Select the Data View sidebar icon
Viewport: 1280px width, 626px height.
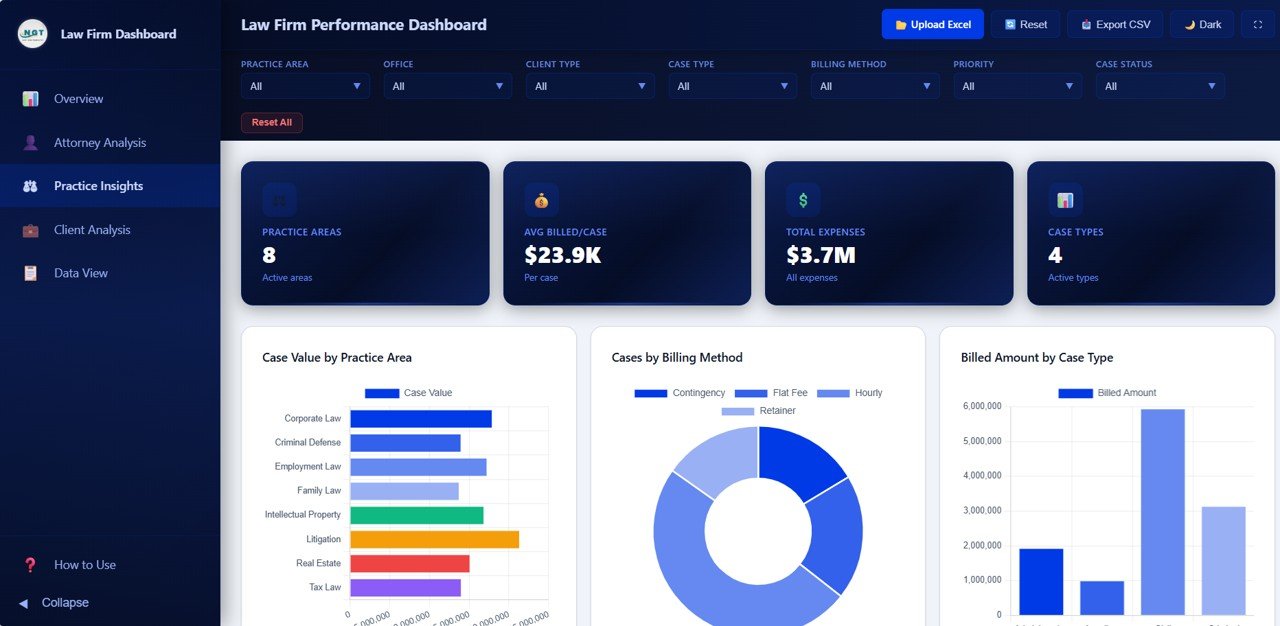[x=32, y=272]
